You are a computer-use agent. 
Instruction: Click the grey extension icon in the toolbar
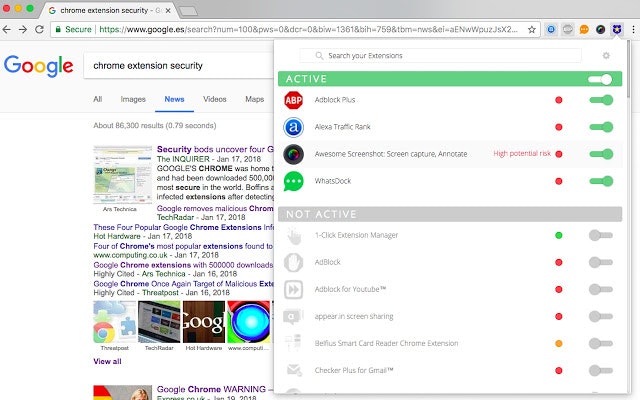point(568,29)
